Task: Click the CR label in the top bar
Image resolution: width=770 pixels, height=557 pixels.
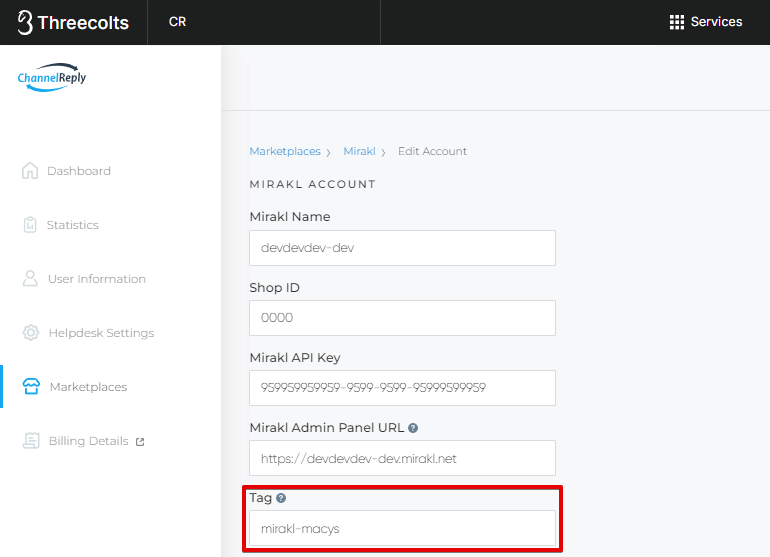Action: pos(177,22)
